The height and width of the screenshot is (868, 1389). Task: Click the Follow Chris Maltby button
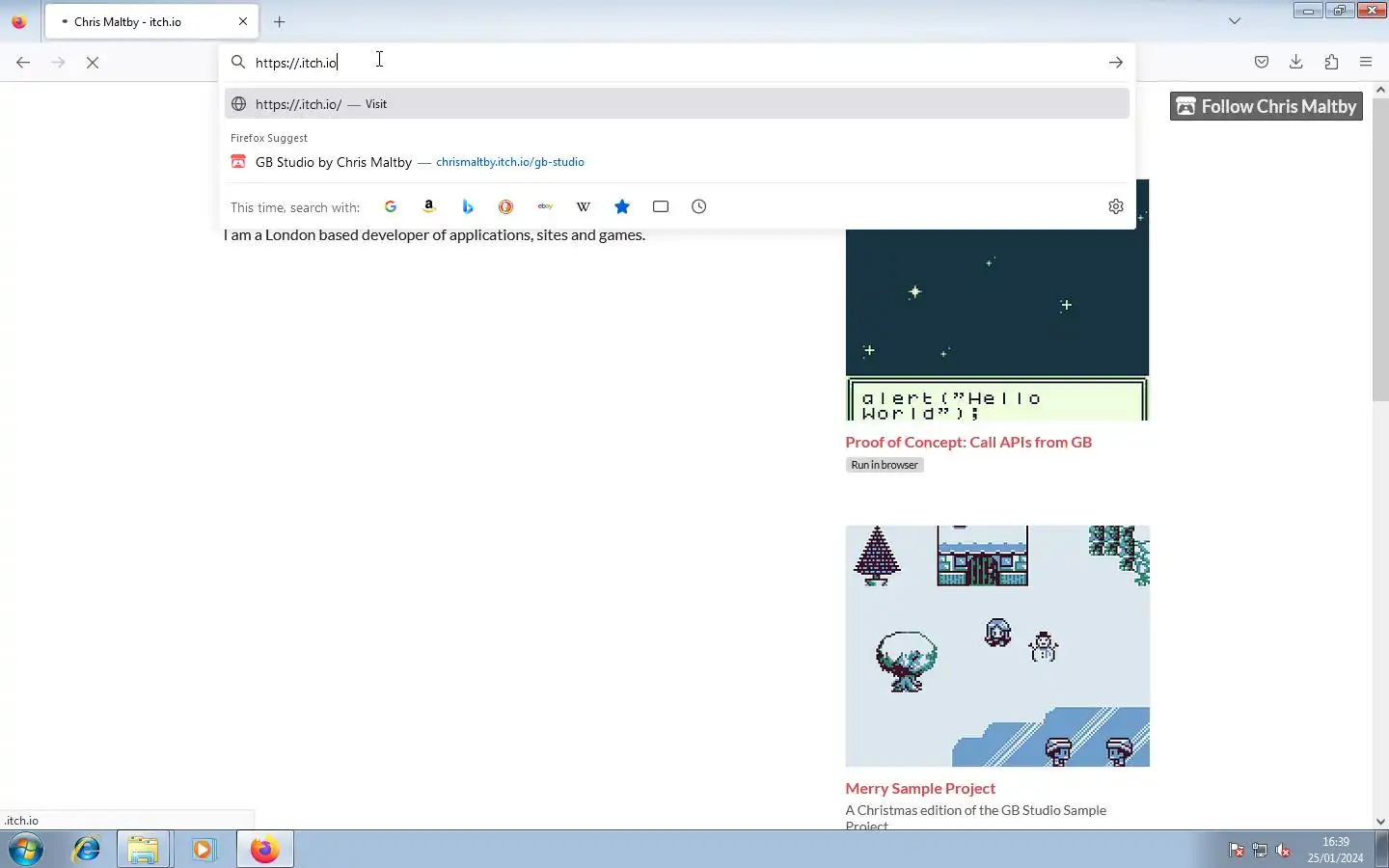[x=1266, y=106]
